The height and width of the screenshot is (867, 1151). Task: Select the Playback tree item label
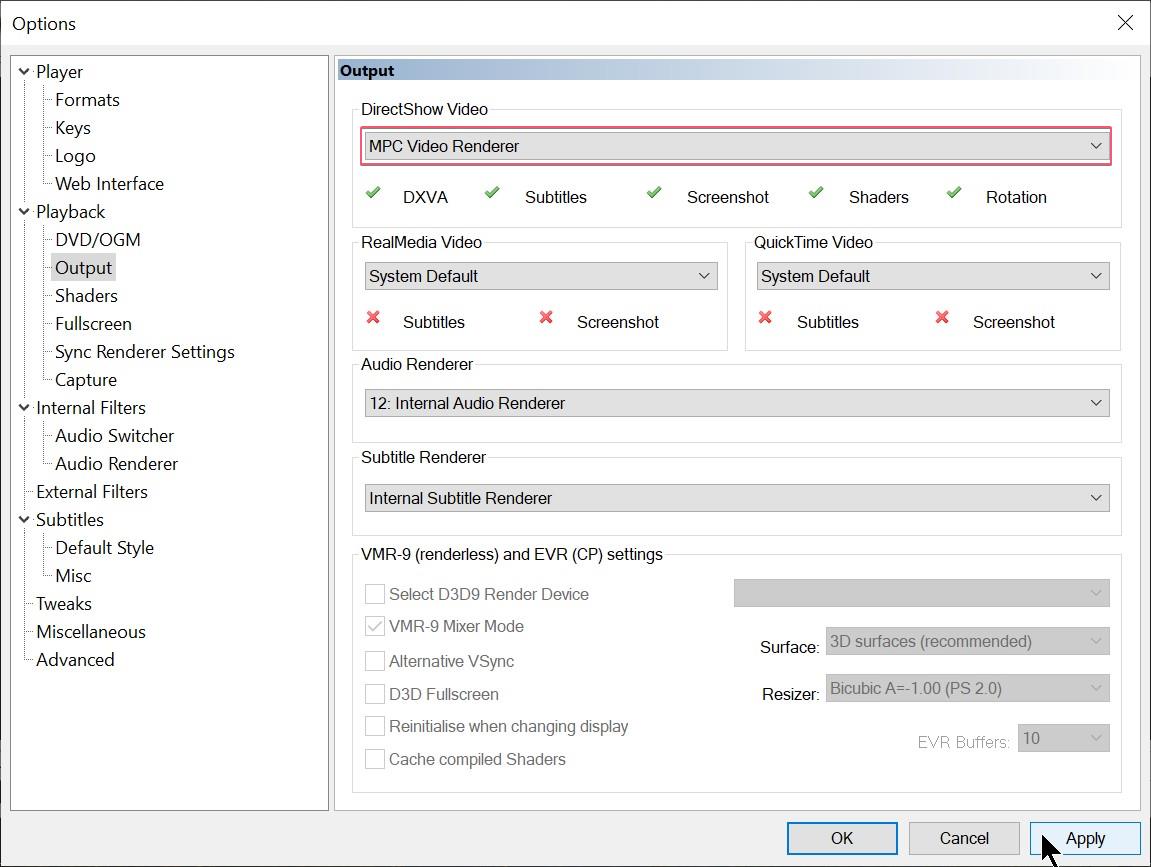click(x=70, y=212)
